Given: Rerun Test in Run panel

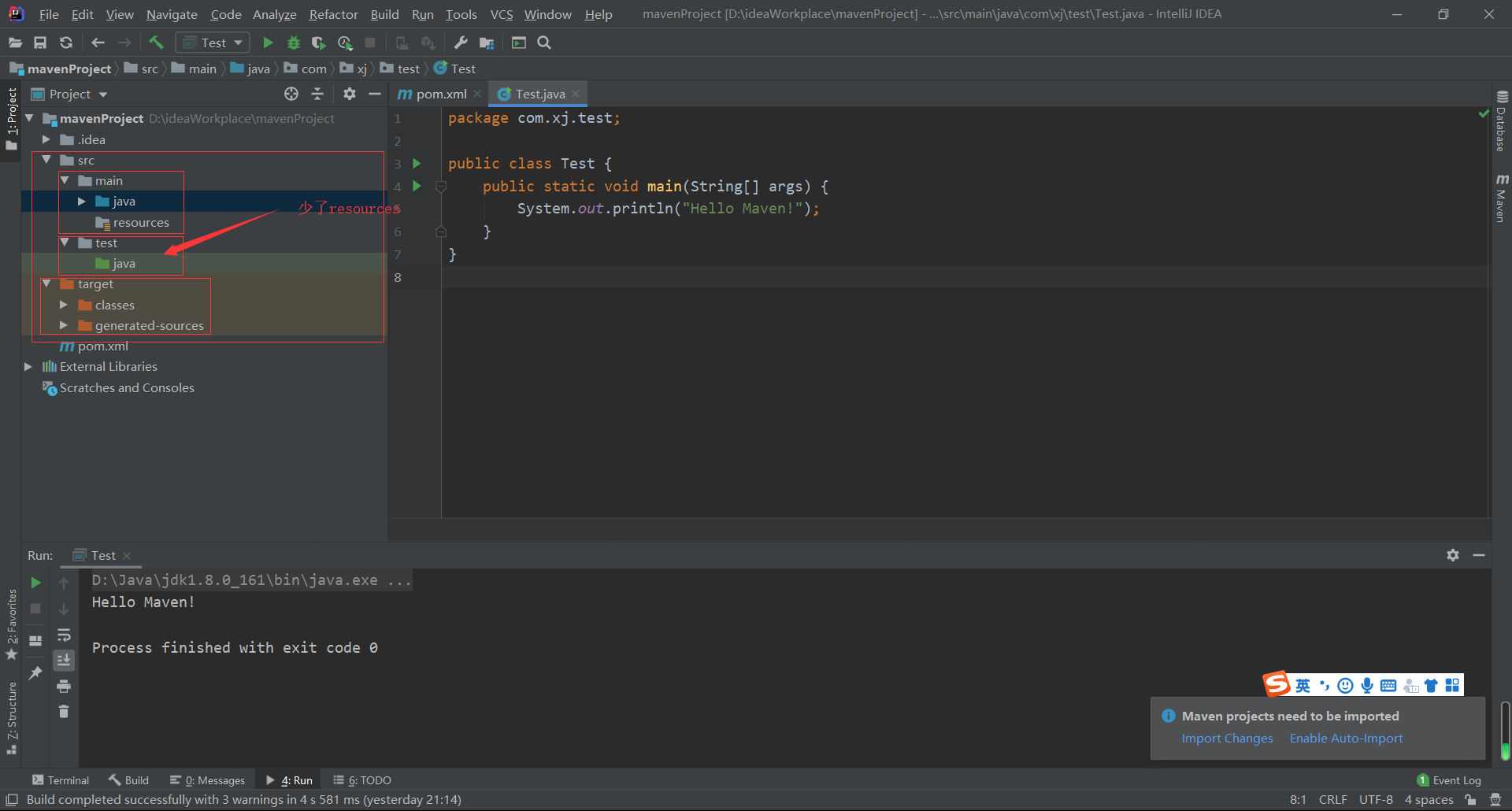Looking at the screenshot, I should coord(35,583).
